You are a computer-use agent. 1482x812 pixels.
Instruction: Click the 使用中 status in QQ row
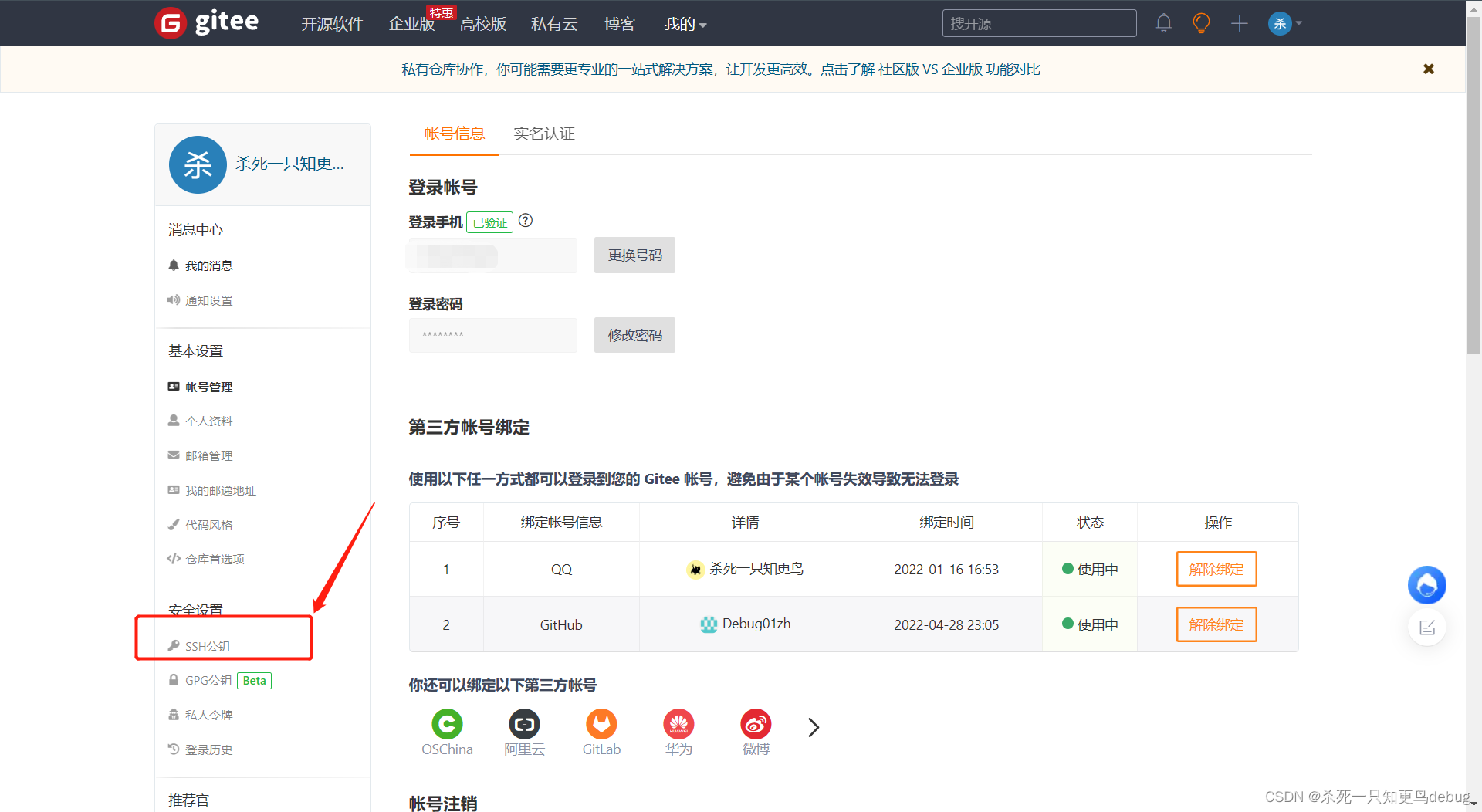coord(1090,569)
